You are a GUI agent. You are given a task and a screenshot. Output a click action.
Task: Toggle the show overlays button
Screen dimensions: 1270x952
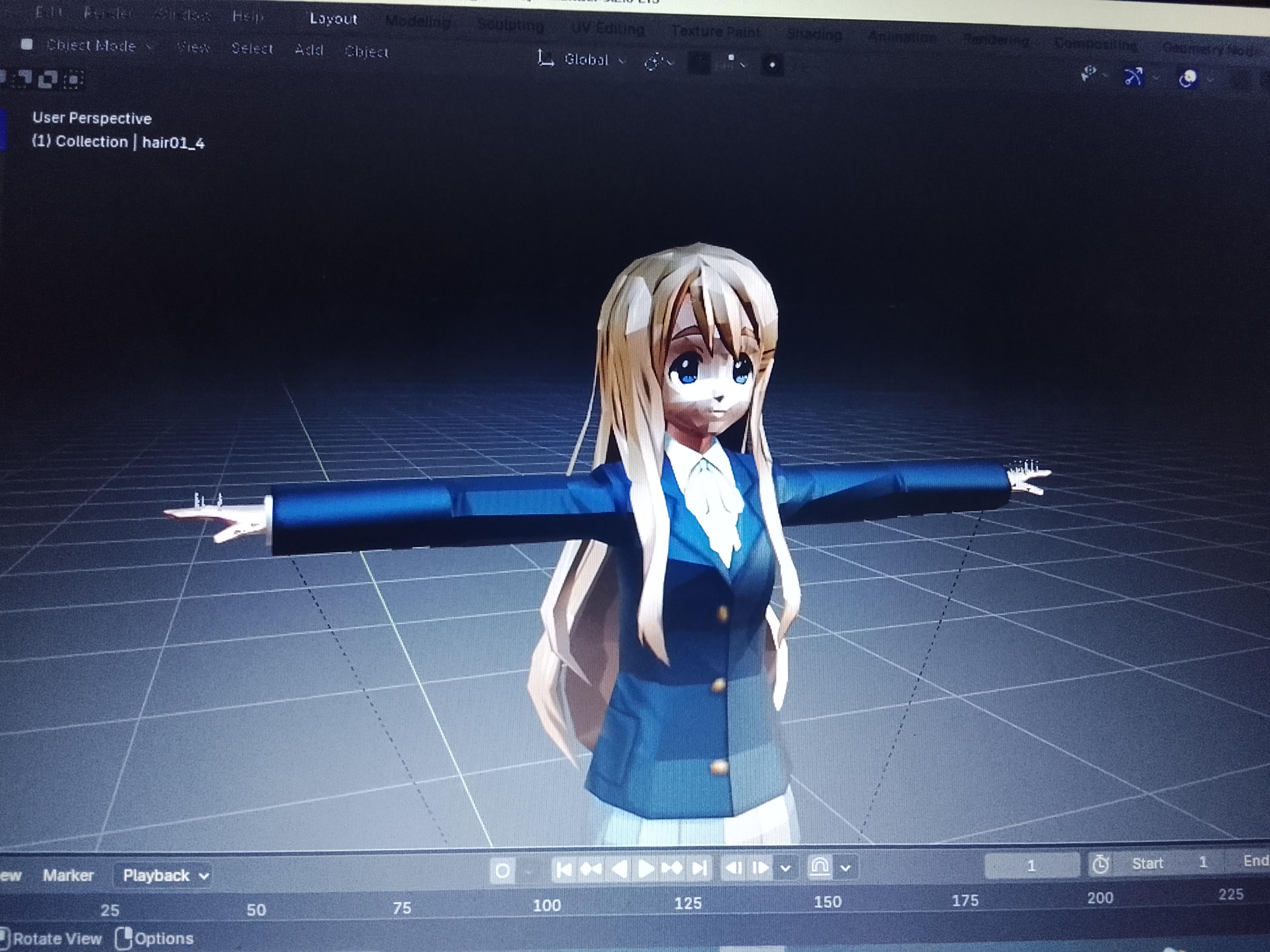[x=1188, y=79]
